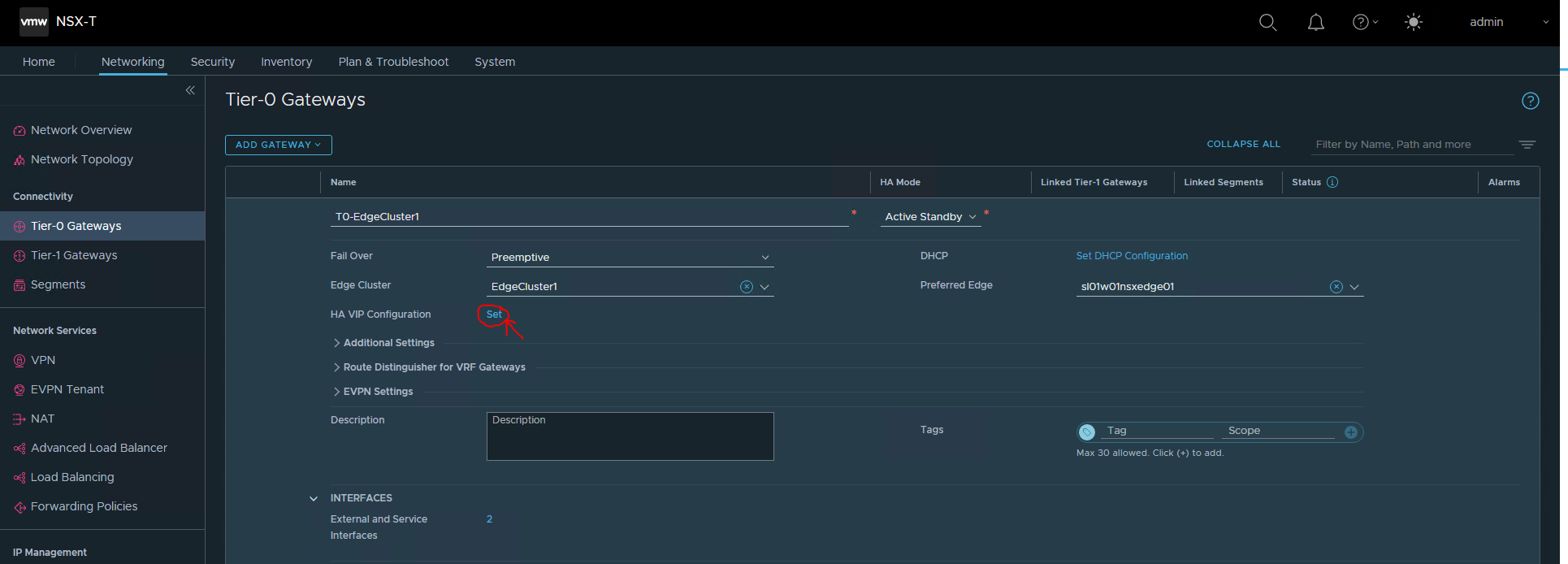The image size is (1568, 564).
Task: Open the External and Service Interfaces count 2
Action: 489,519
